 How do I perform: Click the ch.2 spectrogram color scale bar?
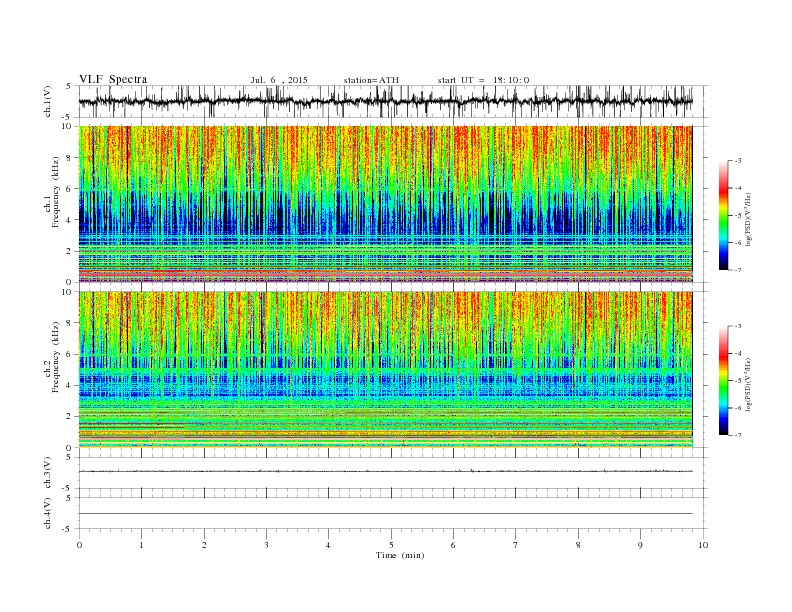(723, 381)
